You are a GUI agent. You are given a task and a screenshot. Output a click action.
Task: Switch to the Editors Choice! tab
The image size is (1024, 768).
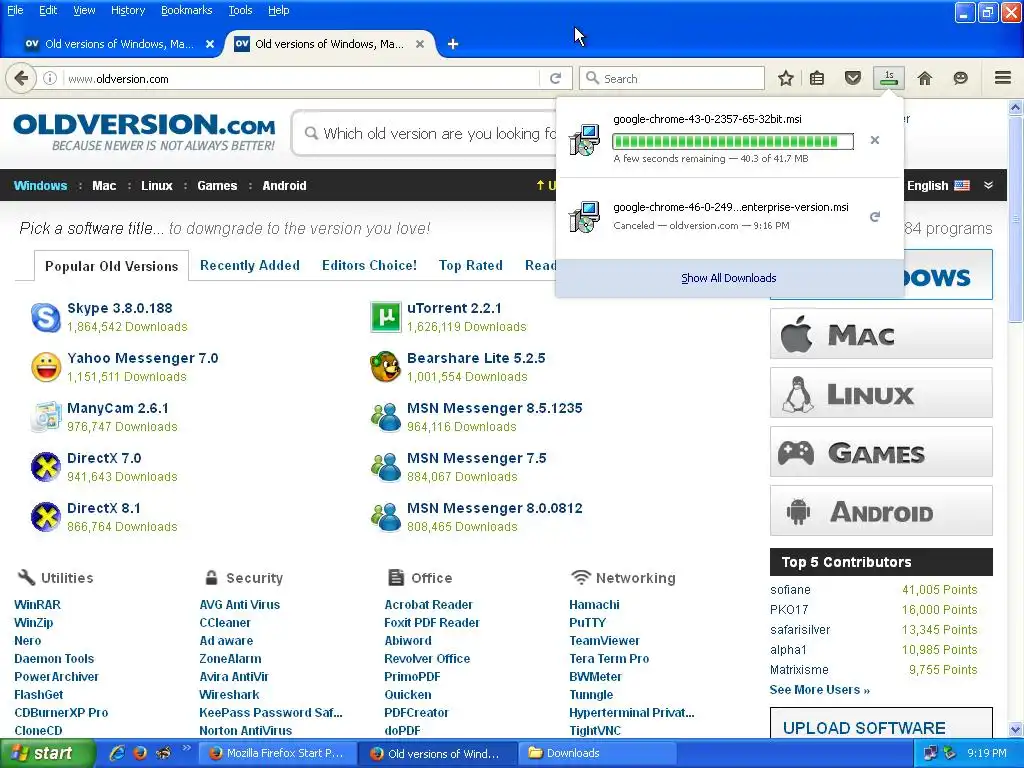(x=369, y=265)
